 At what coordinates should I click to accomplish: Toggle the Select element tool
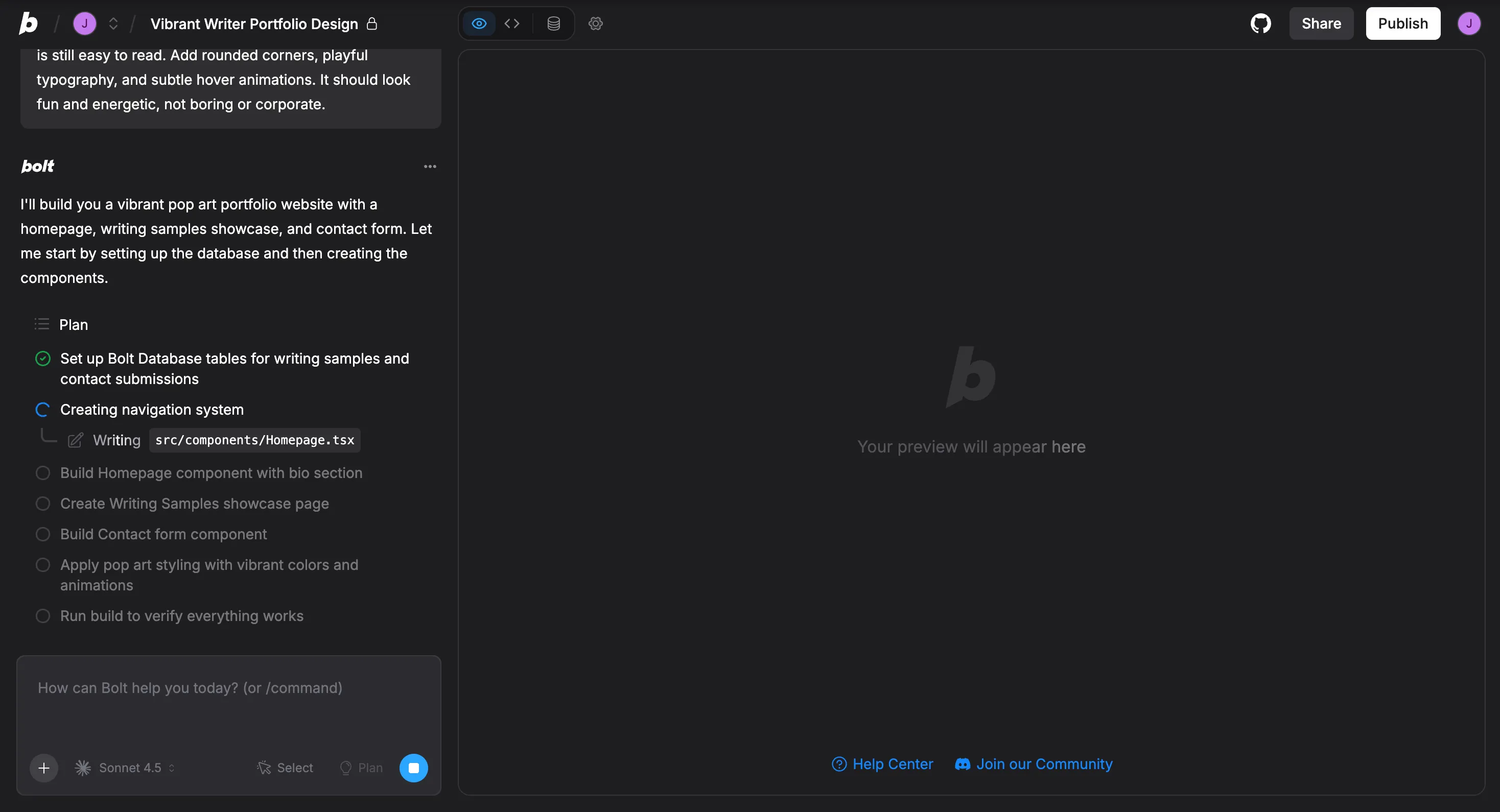(x=285, y=768)
